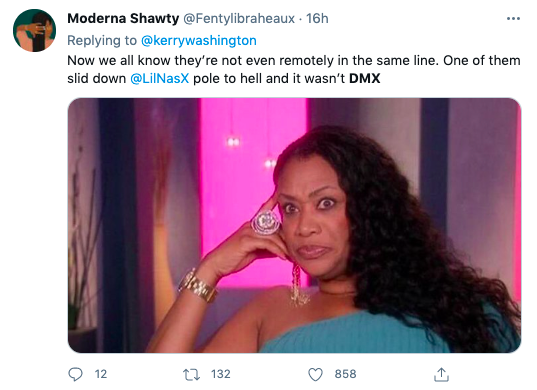Click the 16h timestamp

point(317,18)
